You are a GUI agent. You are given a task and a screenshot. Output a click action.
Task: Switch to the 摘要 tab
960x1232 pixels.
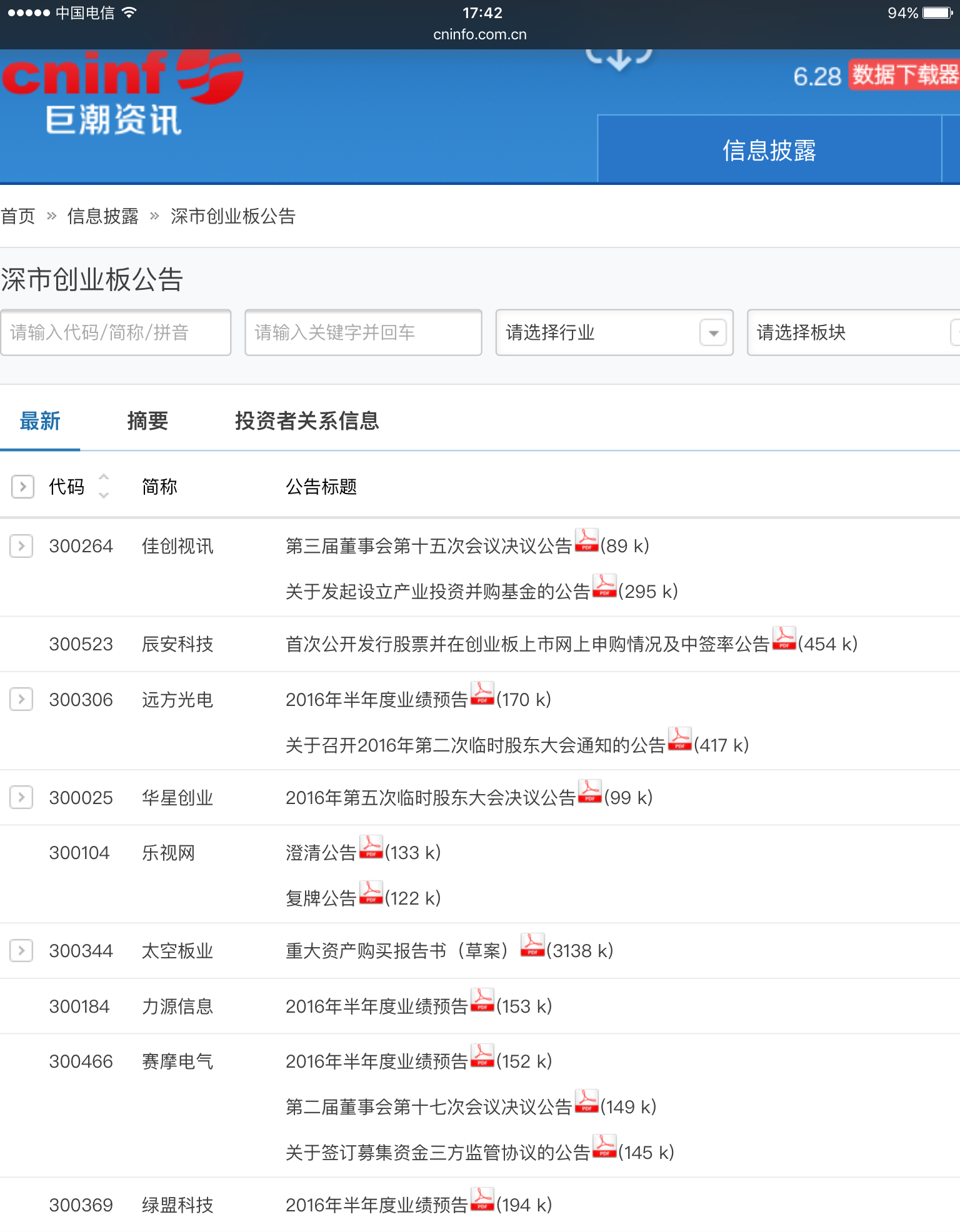click(147, 421)
